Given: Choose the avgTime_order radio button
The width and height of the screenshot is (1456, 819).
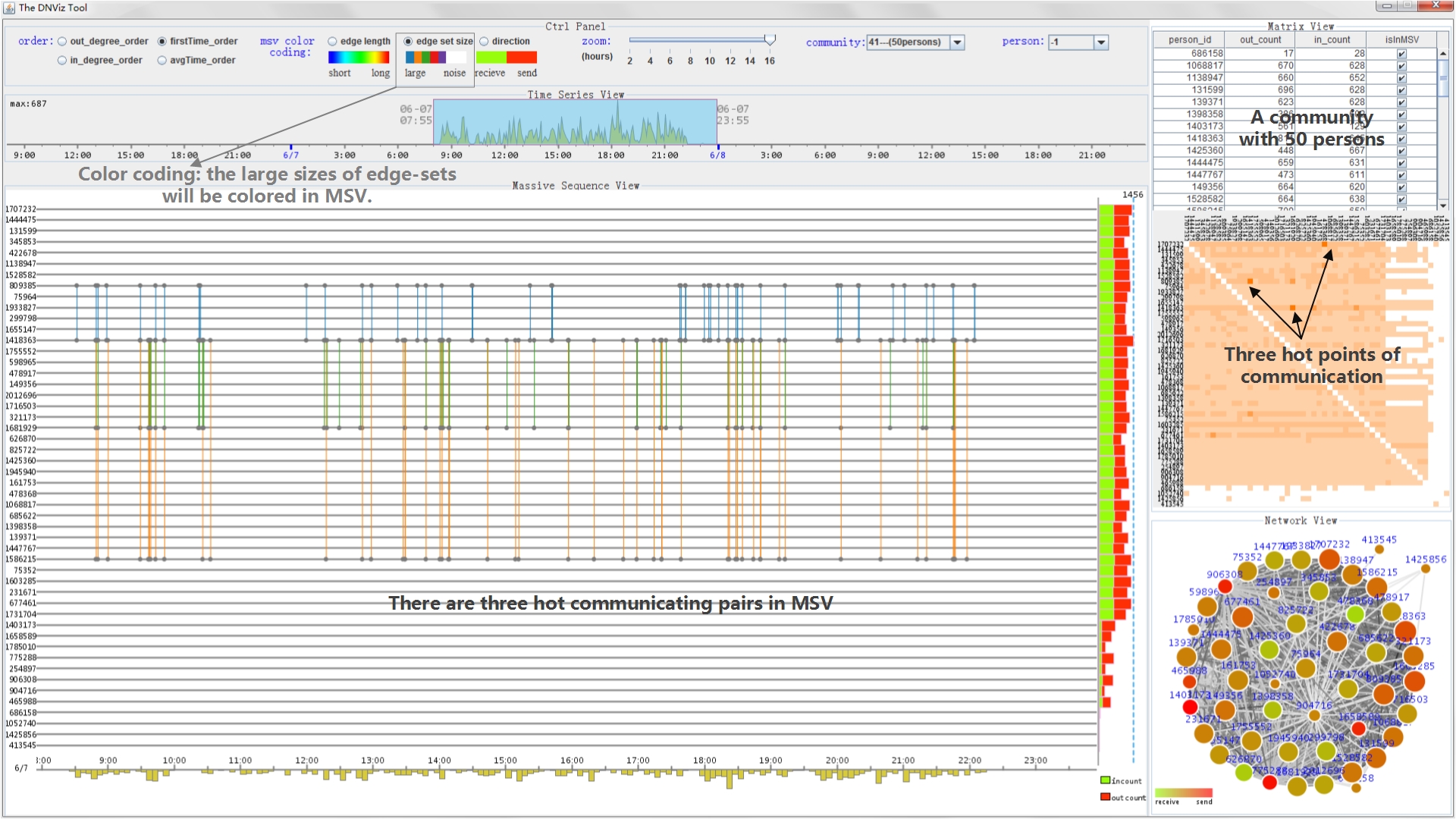Looking at the screenshot, I should point(162,61).
